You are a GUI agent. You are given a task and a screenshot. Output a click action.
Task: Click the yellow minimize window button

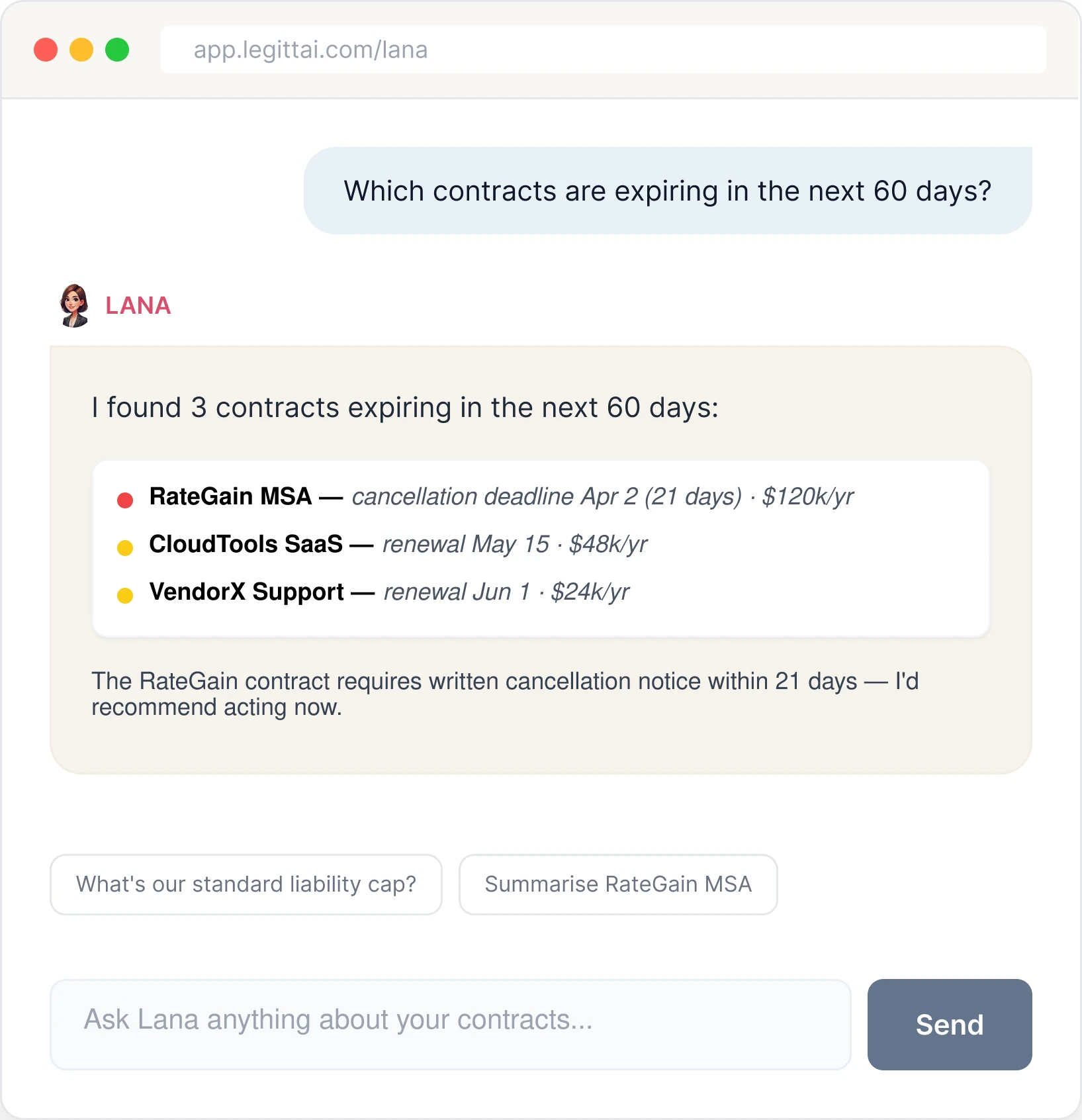81,50
